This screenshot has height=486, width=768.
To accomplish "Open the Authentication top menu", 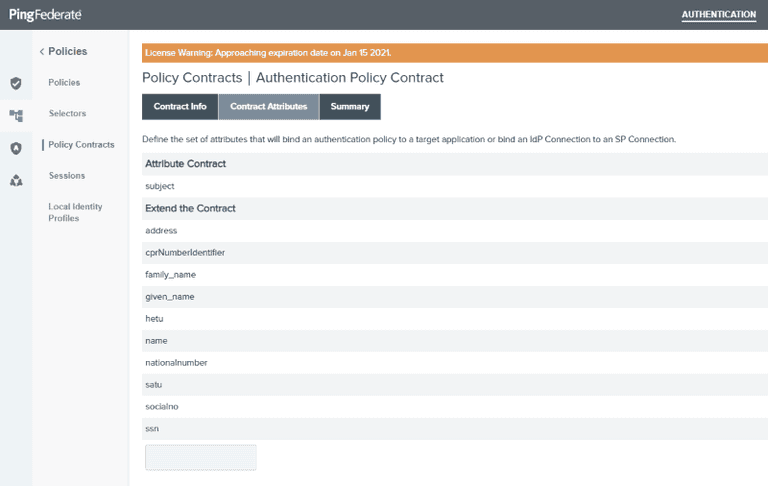I will click(718, 15).
